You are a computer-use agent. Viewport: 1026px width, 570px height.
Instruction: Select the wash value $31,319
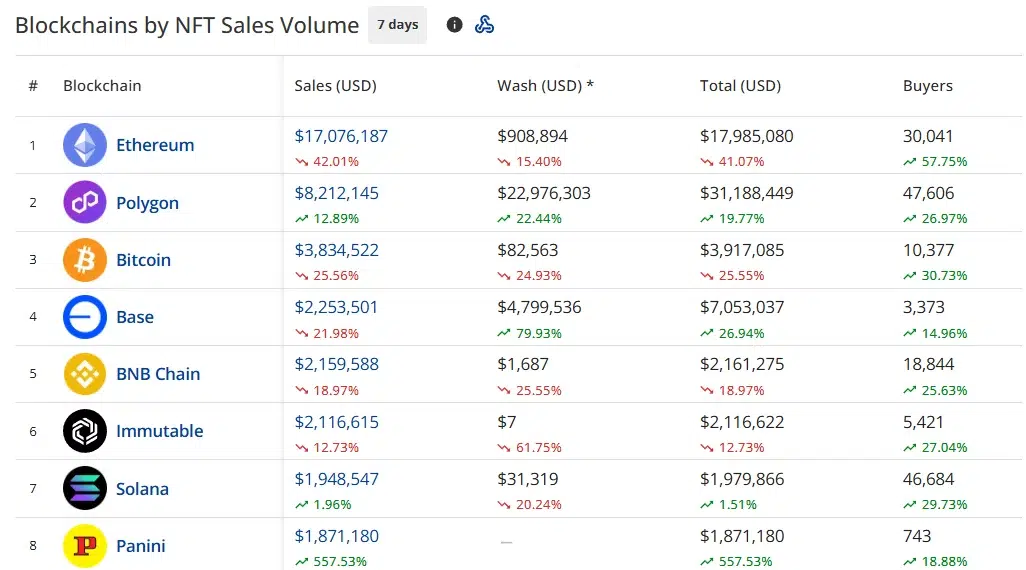527,479
